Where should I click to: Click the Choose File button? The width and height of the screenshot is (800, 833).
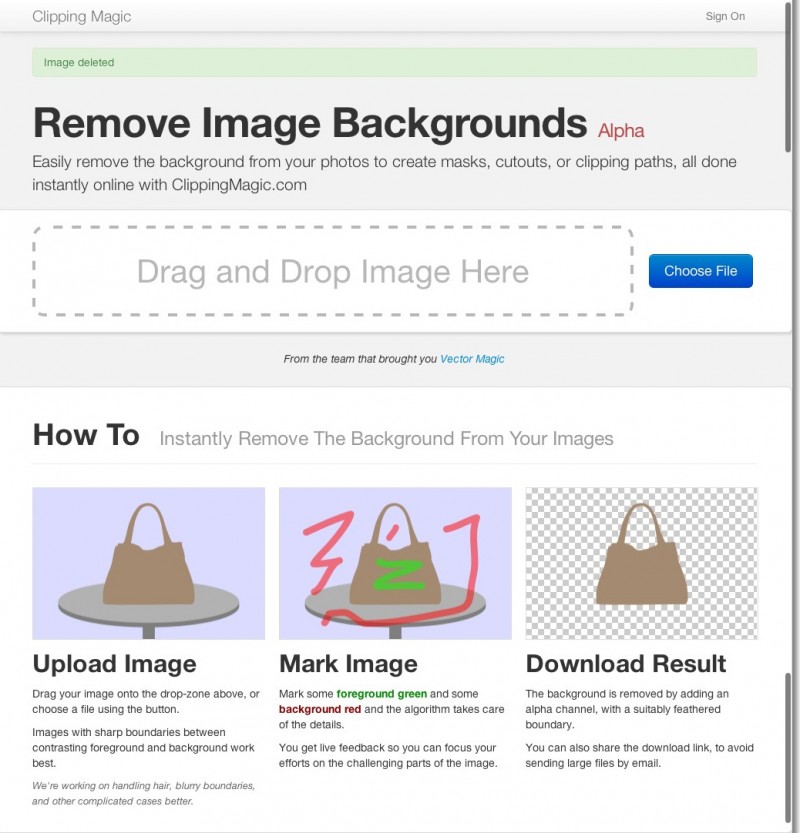pos(700,271)
